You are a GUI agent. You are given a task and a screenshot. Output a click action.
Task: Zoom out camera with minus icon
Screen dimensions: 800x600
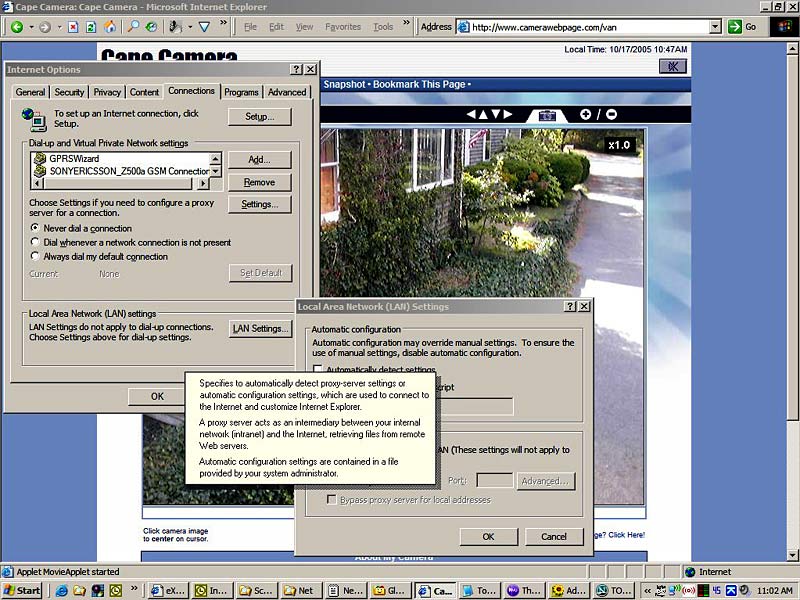611,115
